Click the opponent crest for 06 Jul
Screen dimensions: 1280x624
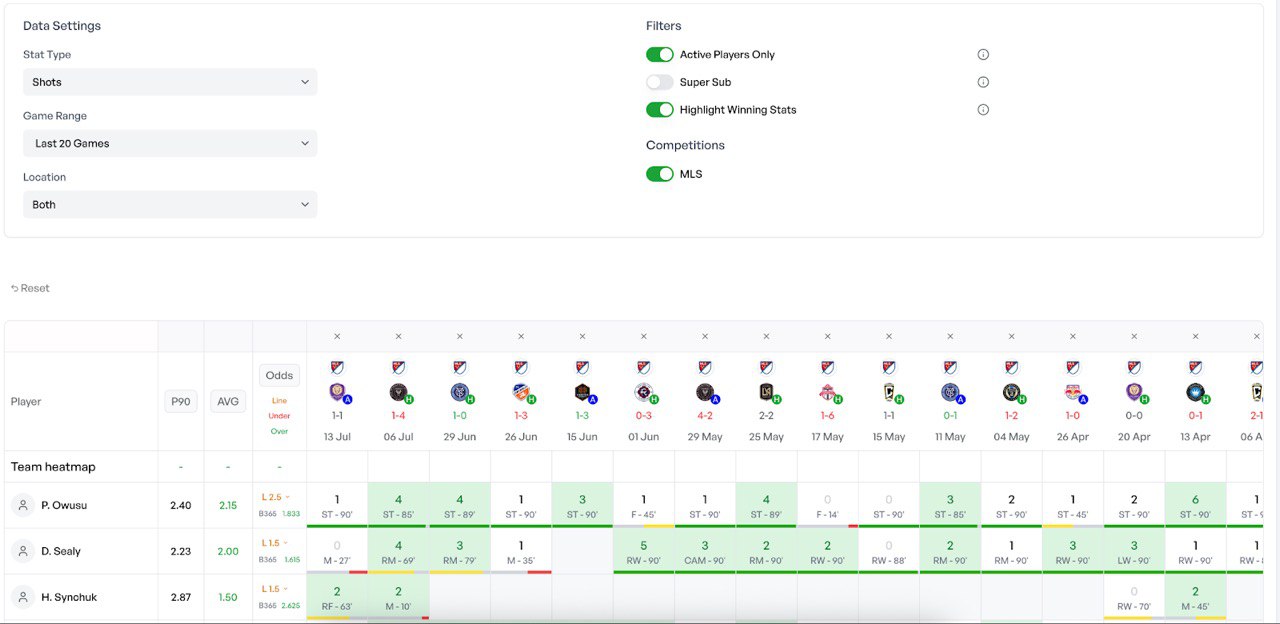399,392
